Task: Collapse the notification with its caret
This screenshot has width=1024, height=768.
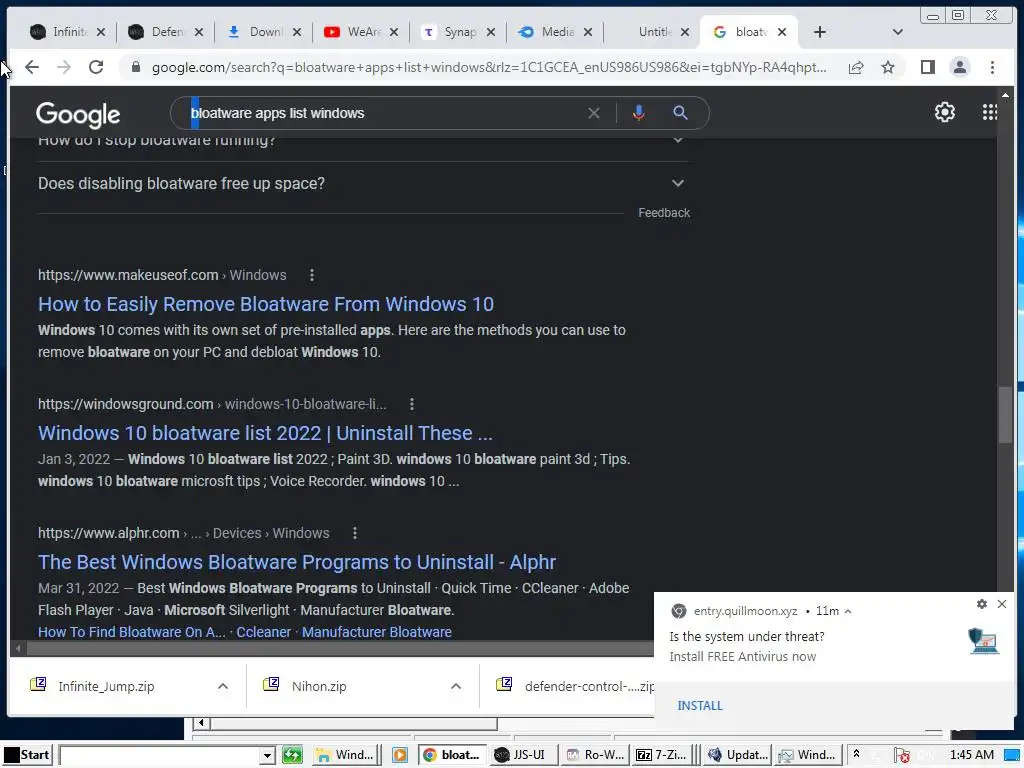Action: 848,611
